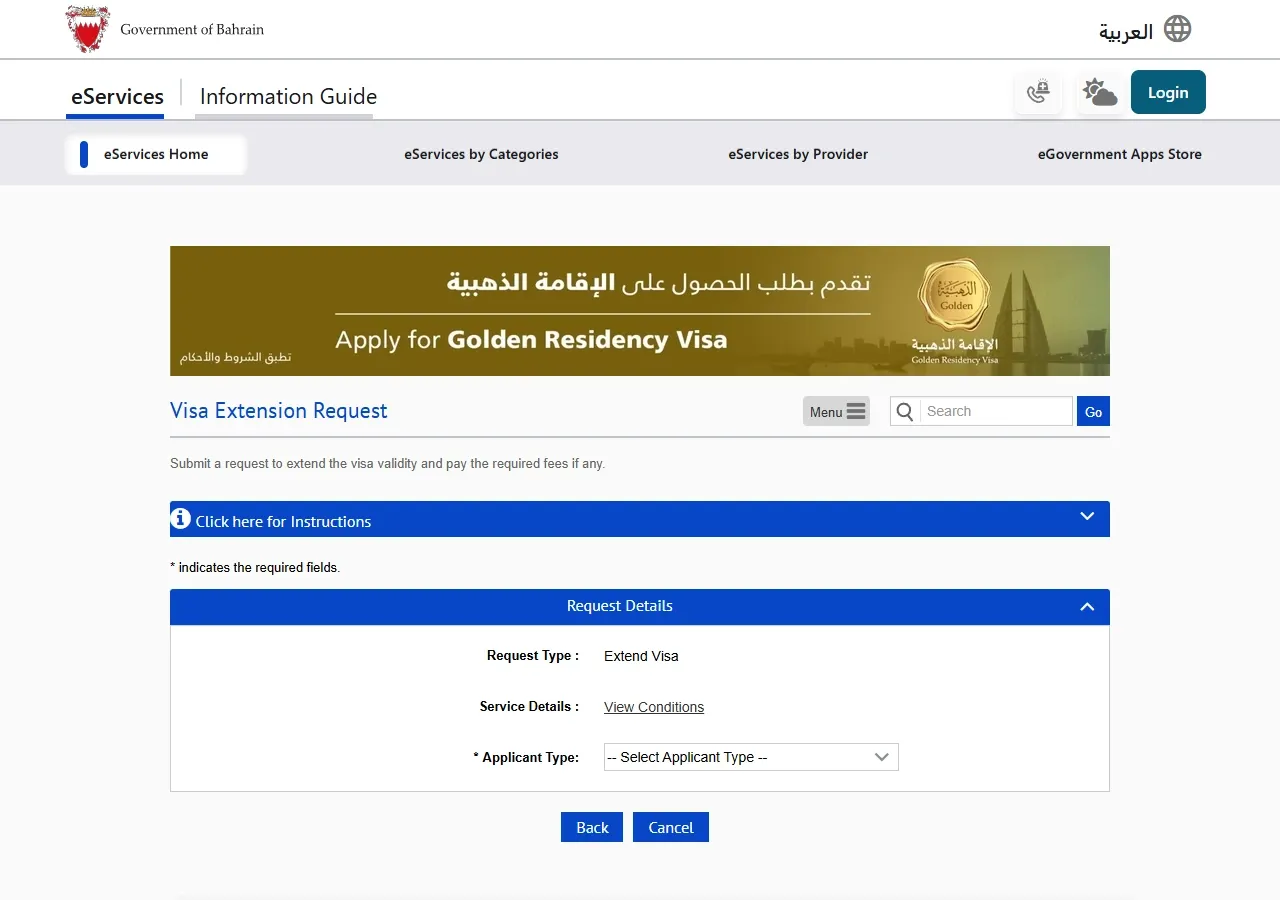This screenshot has height=900, width=1280.
Task: Collapse the Request Details section chevron
Action: [x=1087, y=607]
